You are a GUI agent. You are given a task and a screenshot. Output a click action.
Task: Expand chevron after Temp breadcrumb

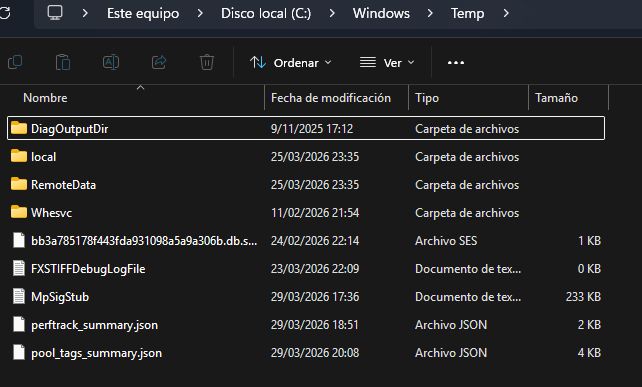[x=506, y=13]
